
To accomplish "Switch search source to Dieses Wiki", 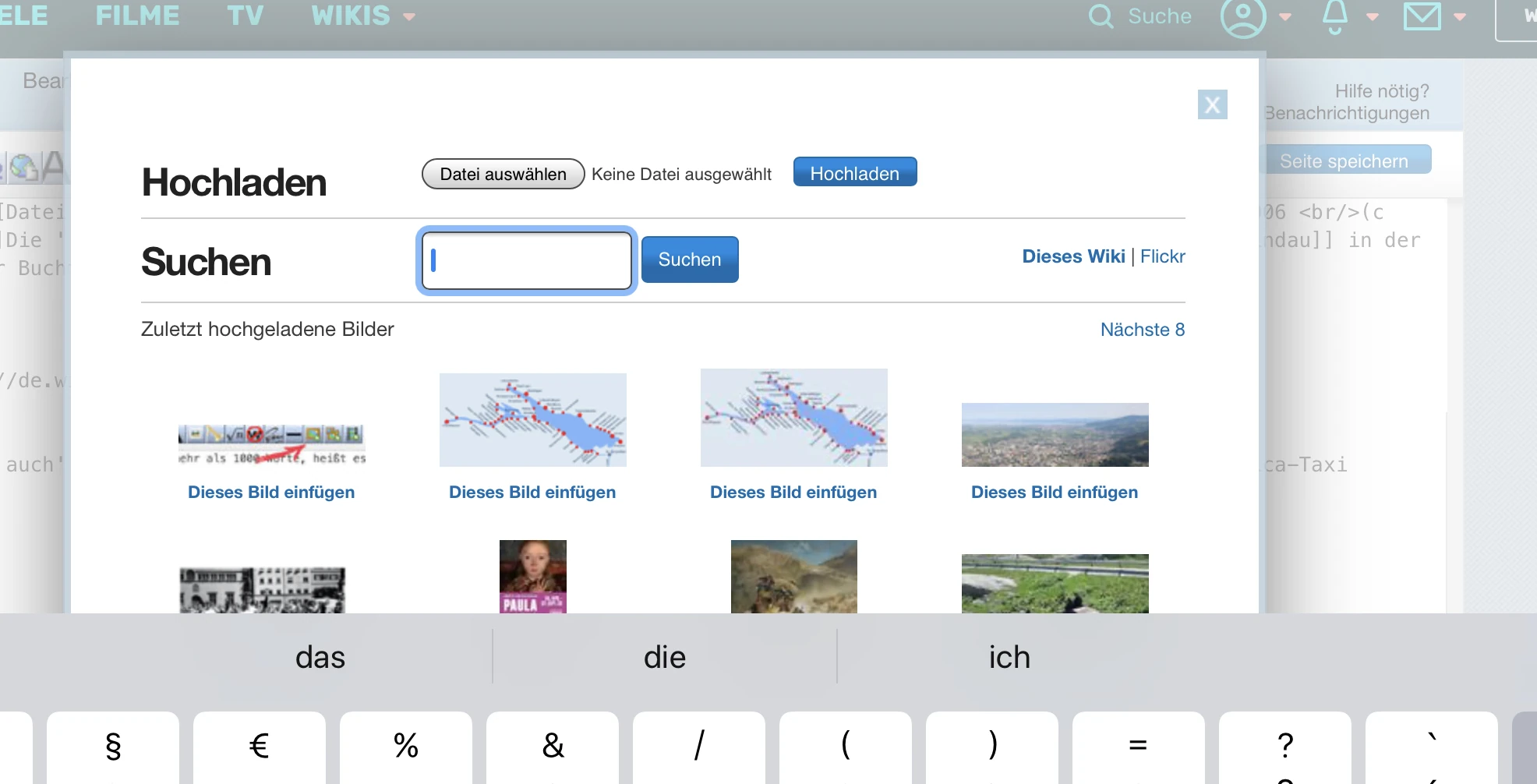I will [1073, 256].
